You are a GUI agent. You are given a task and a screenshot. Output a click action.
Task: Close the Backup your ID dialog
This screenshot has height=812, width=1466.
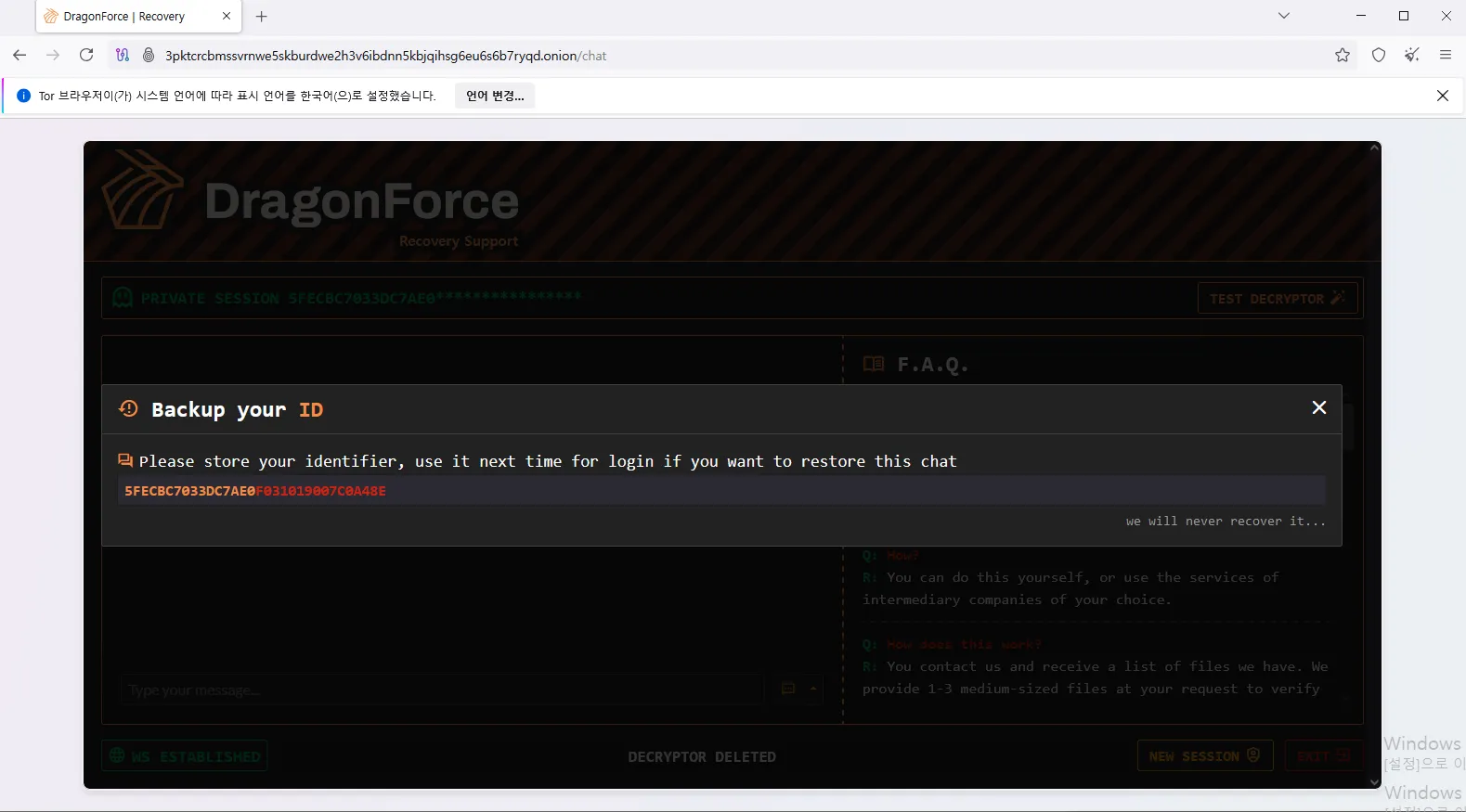tap(1318, 407)
